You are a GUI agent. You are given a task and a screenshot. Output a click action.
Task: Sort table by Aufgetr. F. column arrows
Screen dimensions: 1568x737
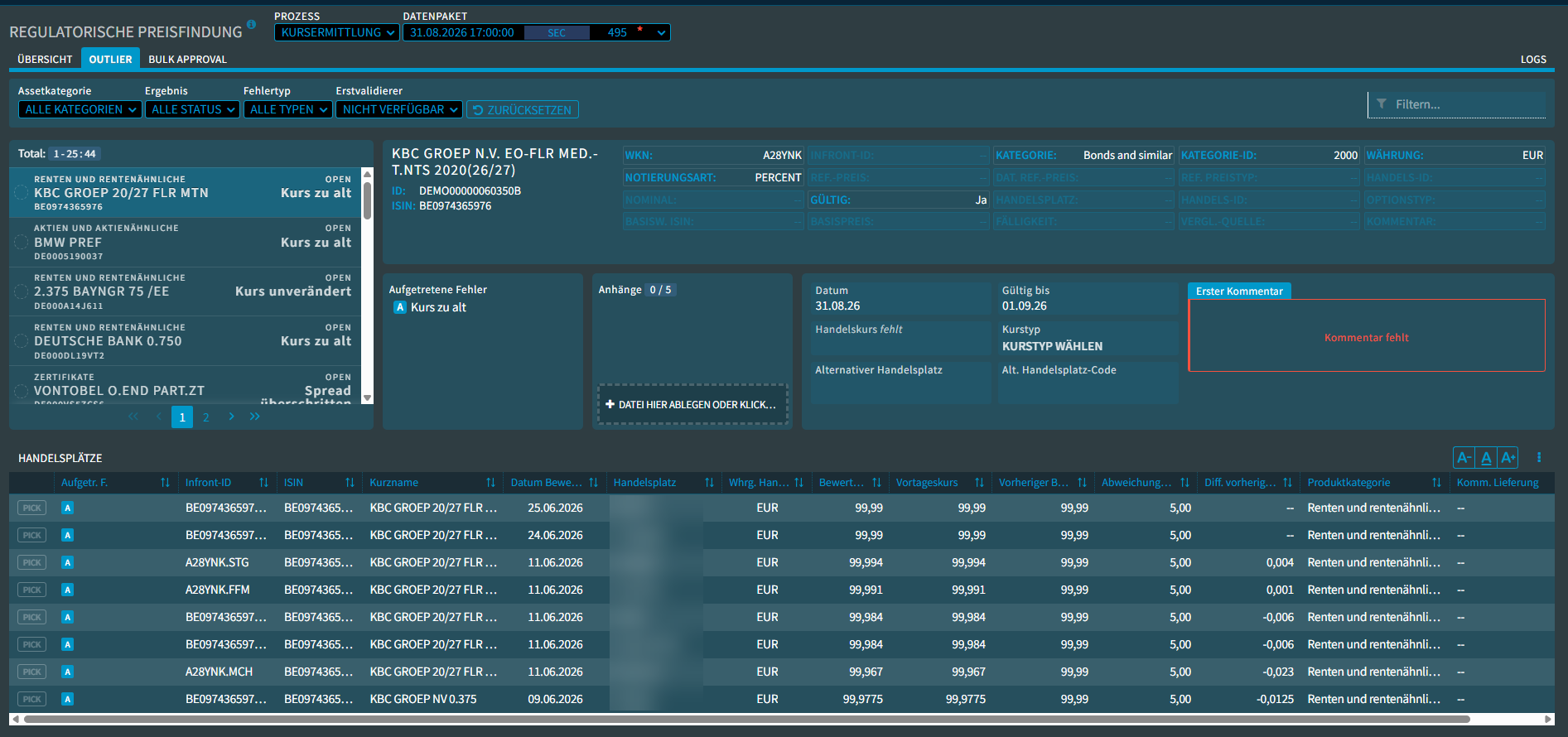pyautogui.click(x=165, y=482)
